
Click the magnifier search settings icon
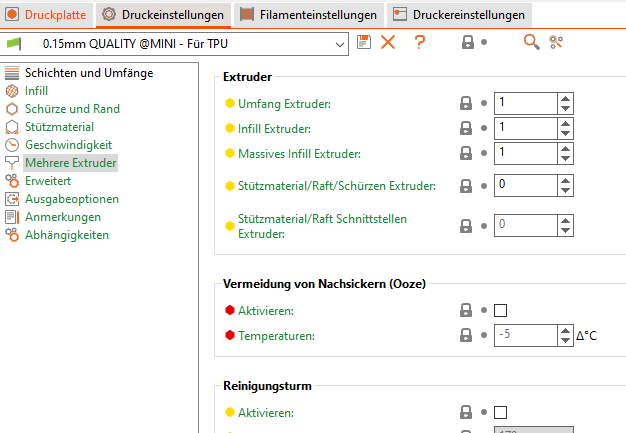click(x=532, y=42)
